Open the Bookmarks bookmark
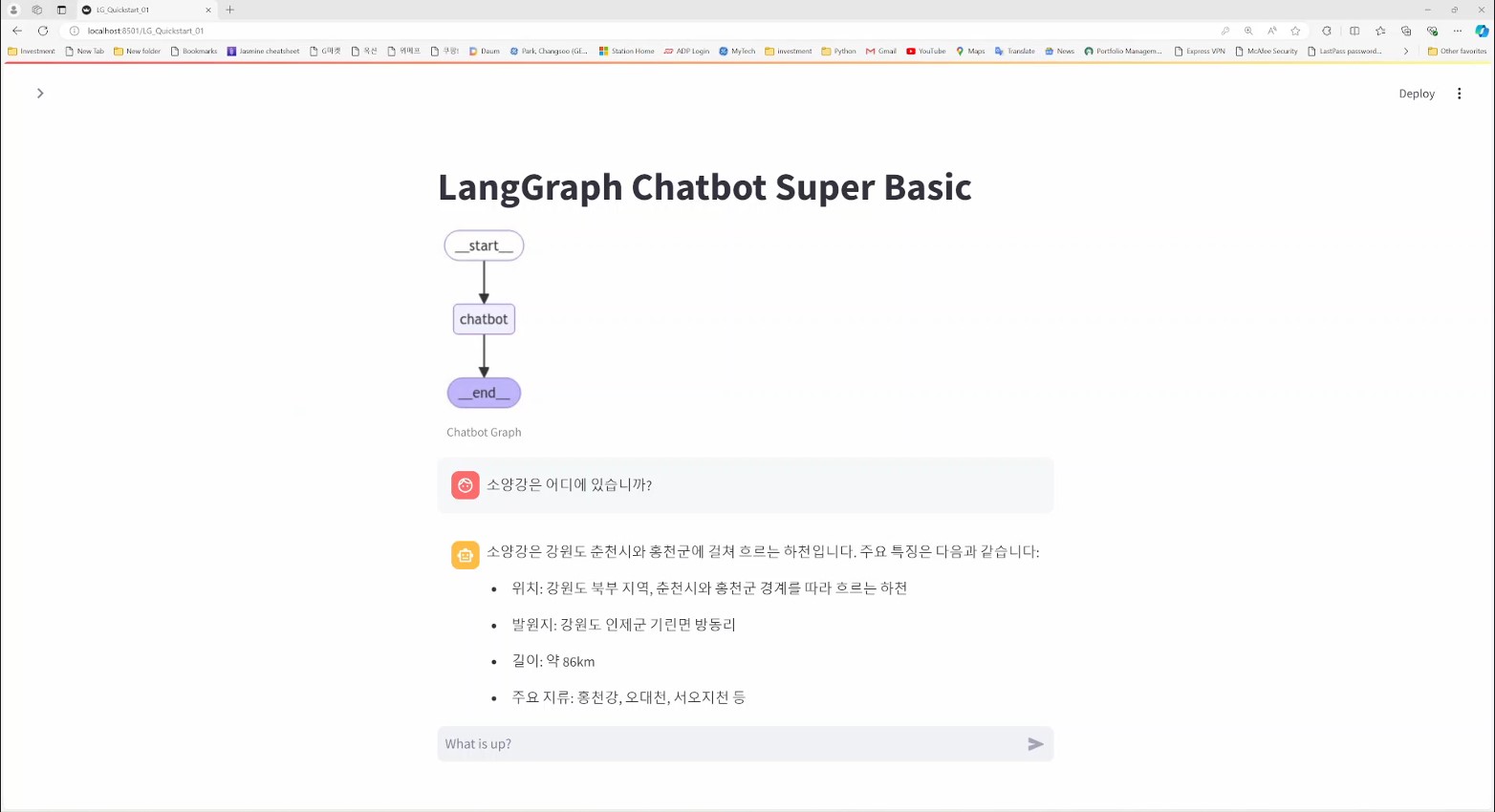1495x812 pixels. click(194, 52)
